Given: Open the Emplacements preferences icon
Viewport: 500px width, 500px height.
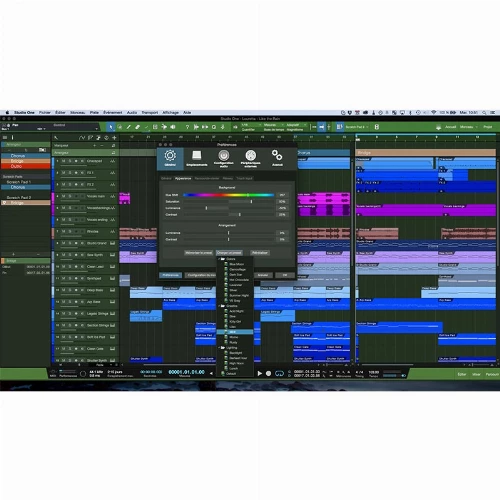Looking at the screenshot, I should tap(197, 158).
